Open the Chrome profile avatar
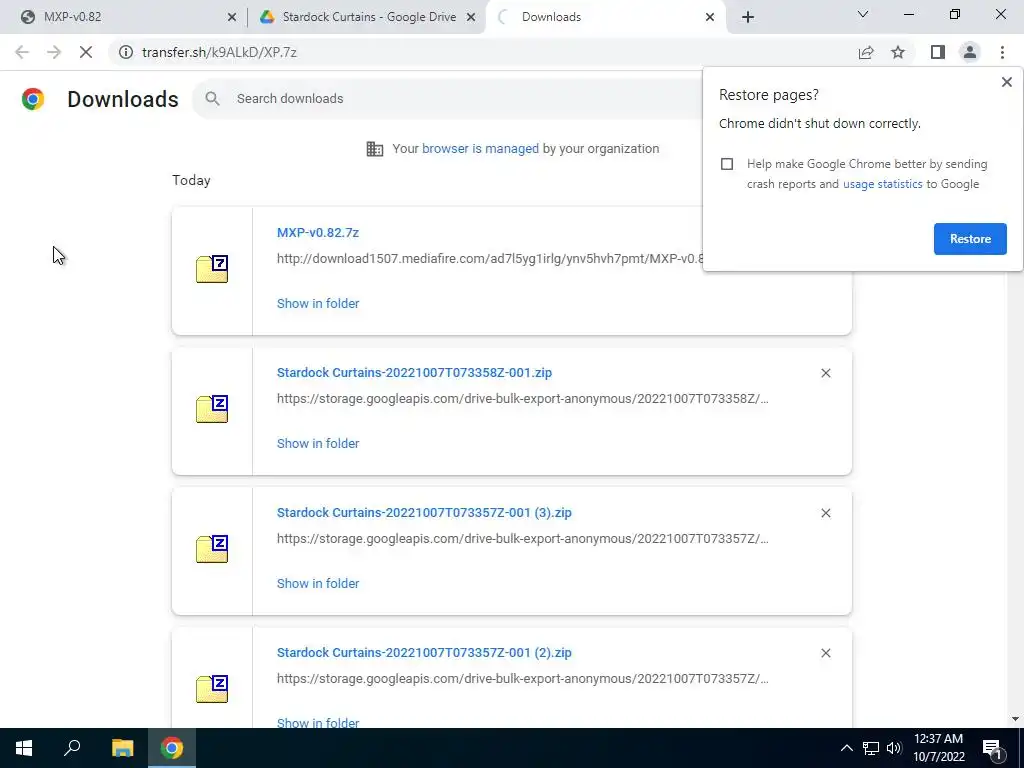Image resolution: width=1024 pixels, height=768 pixels. tap(970, 52)
